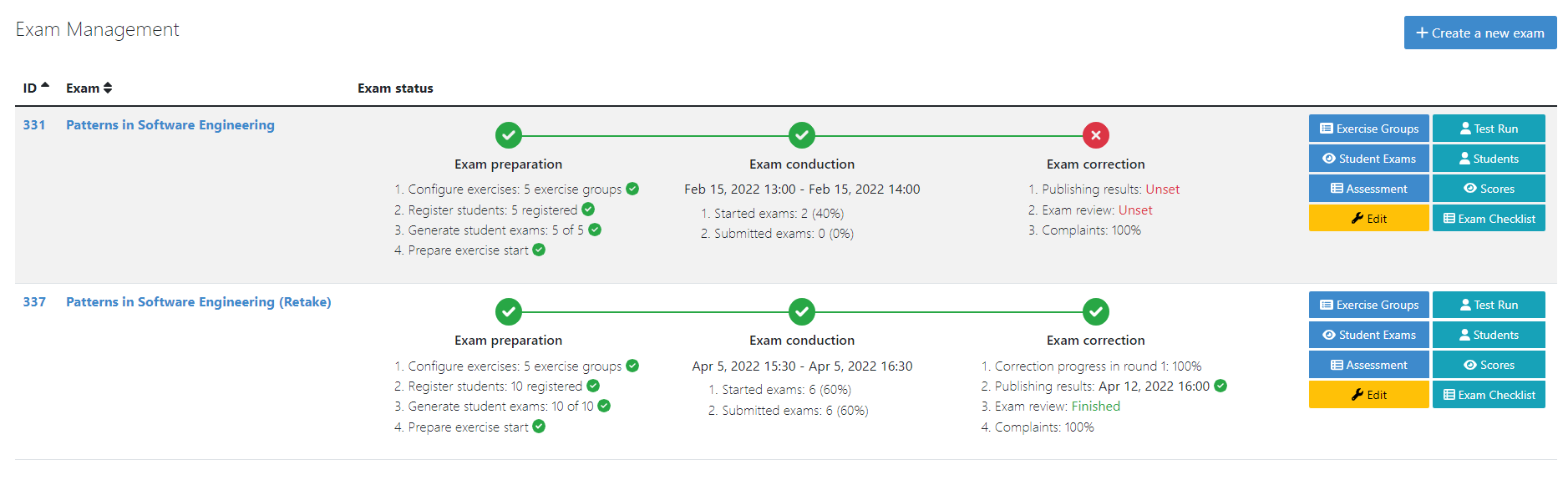Open Assessment for exam 337
The image size is (1568, 490).
[1368, 364]
